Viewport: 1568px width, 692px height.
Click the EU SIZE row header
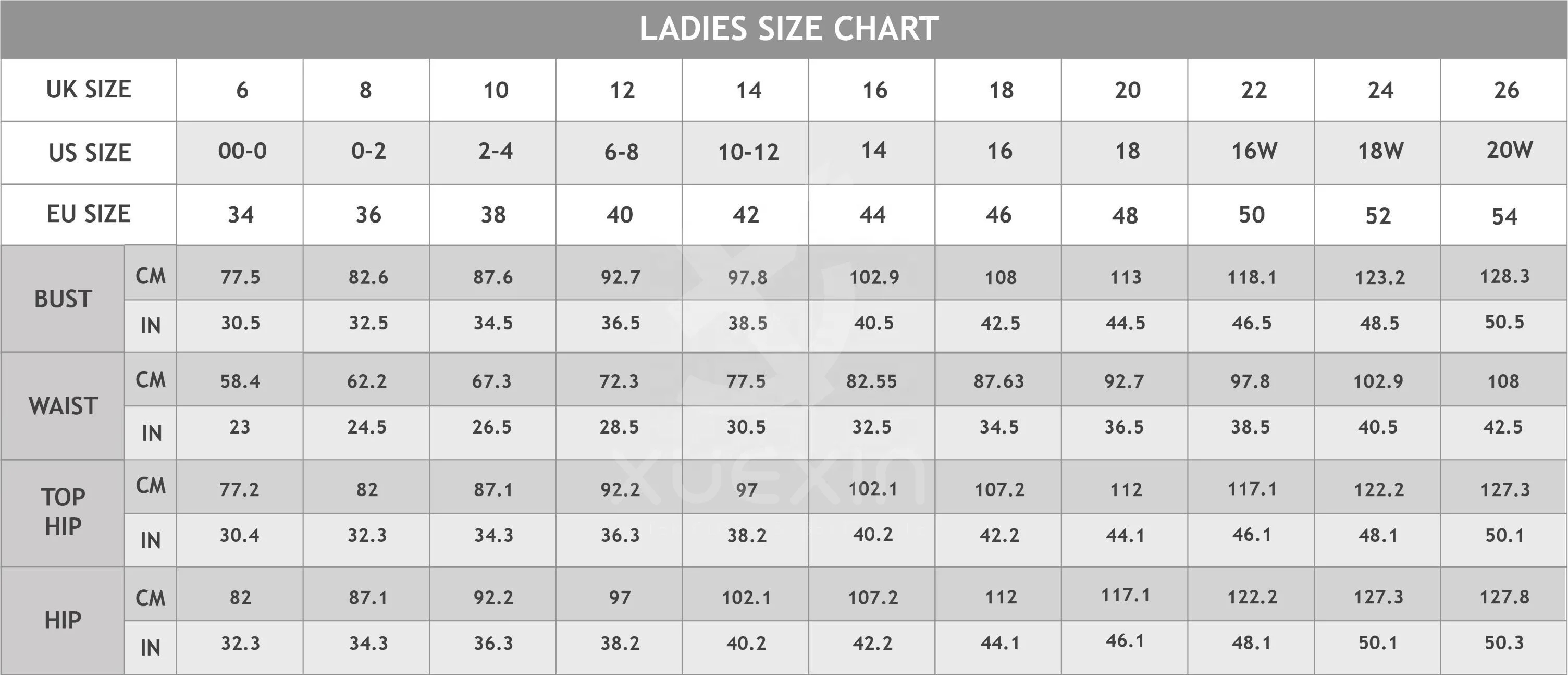89,215
